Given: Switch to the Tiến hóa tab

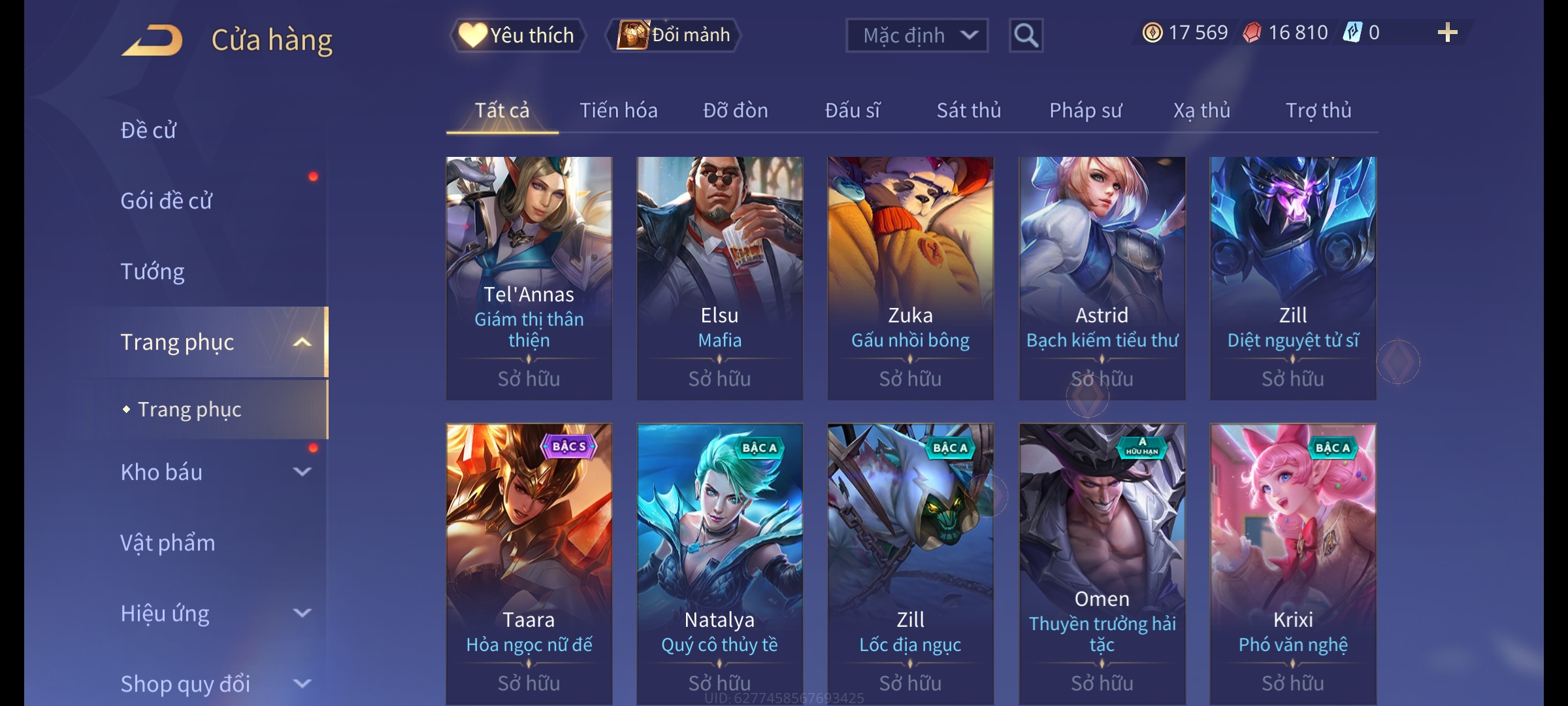Looking at the screenshot, I should pyautogui.click(x=619, y=110).
